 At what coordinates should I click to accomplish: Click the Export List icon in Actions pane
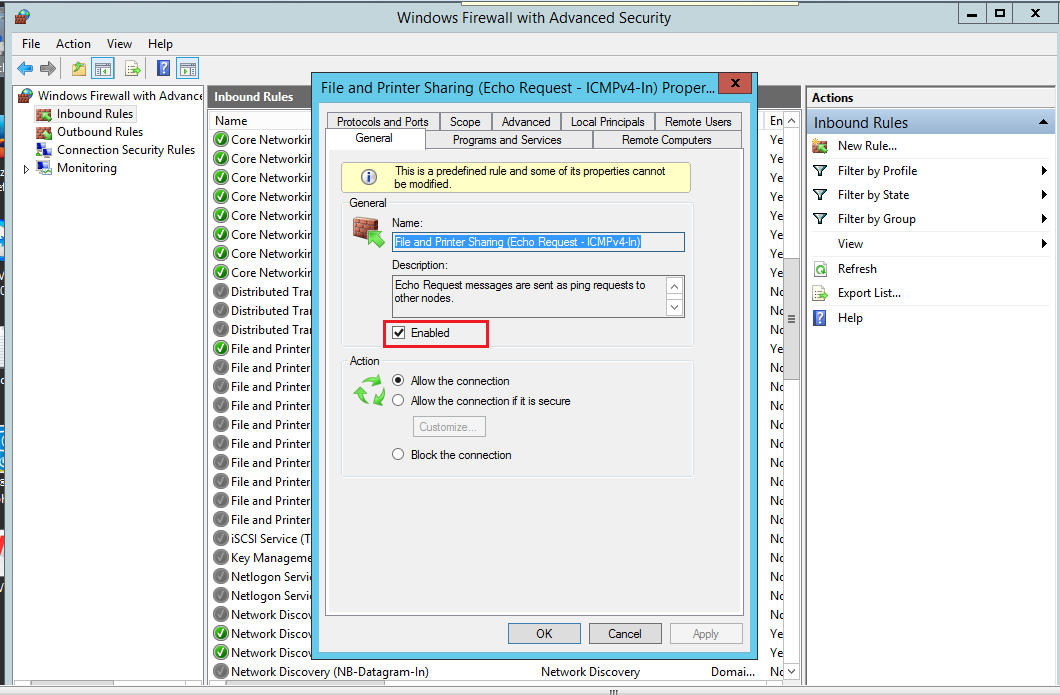coord(820,293)
